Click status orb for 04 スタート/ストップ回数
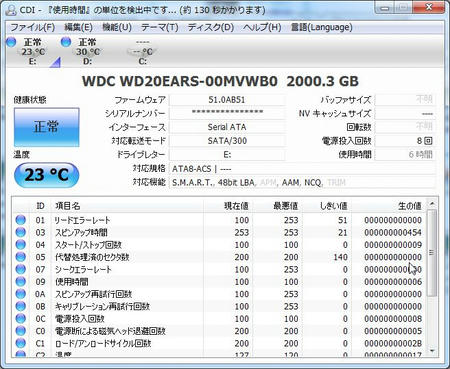This screenshot has height=369, width=450. point(21,244)
